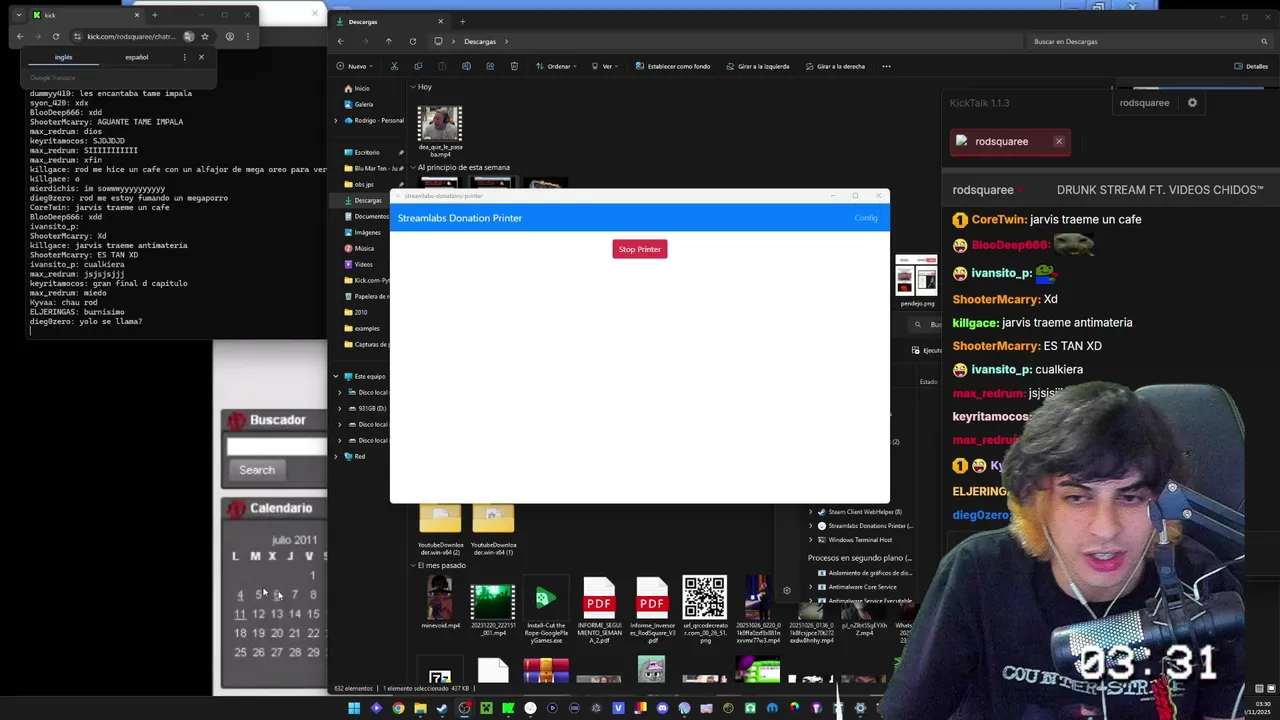Open KickTalk settings gear icon
The image size is (1280, 720).
1192,102
